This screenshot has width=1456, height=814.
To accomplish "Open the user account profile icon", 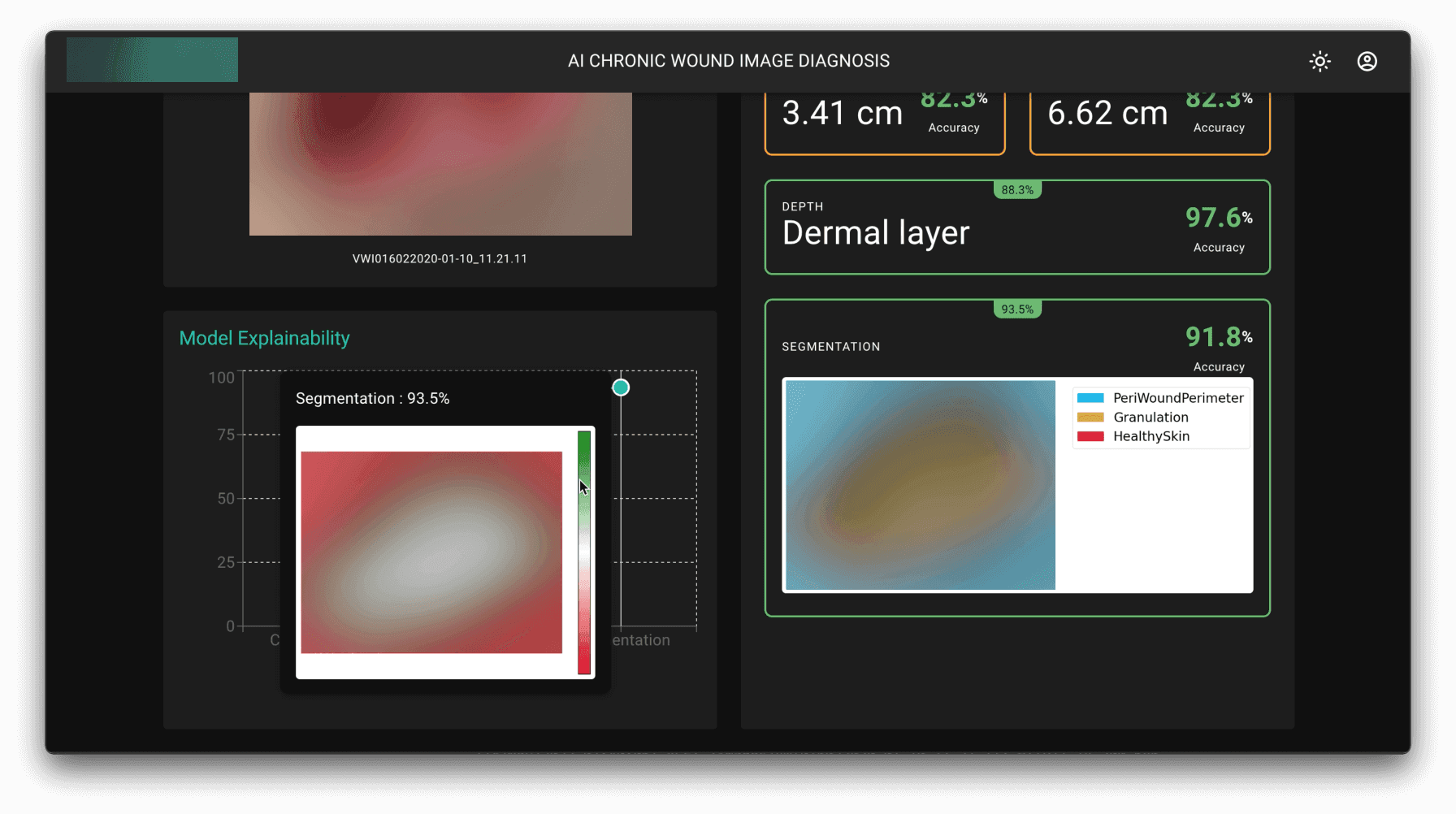I will click(x=1367, y=61).
